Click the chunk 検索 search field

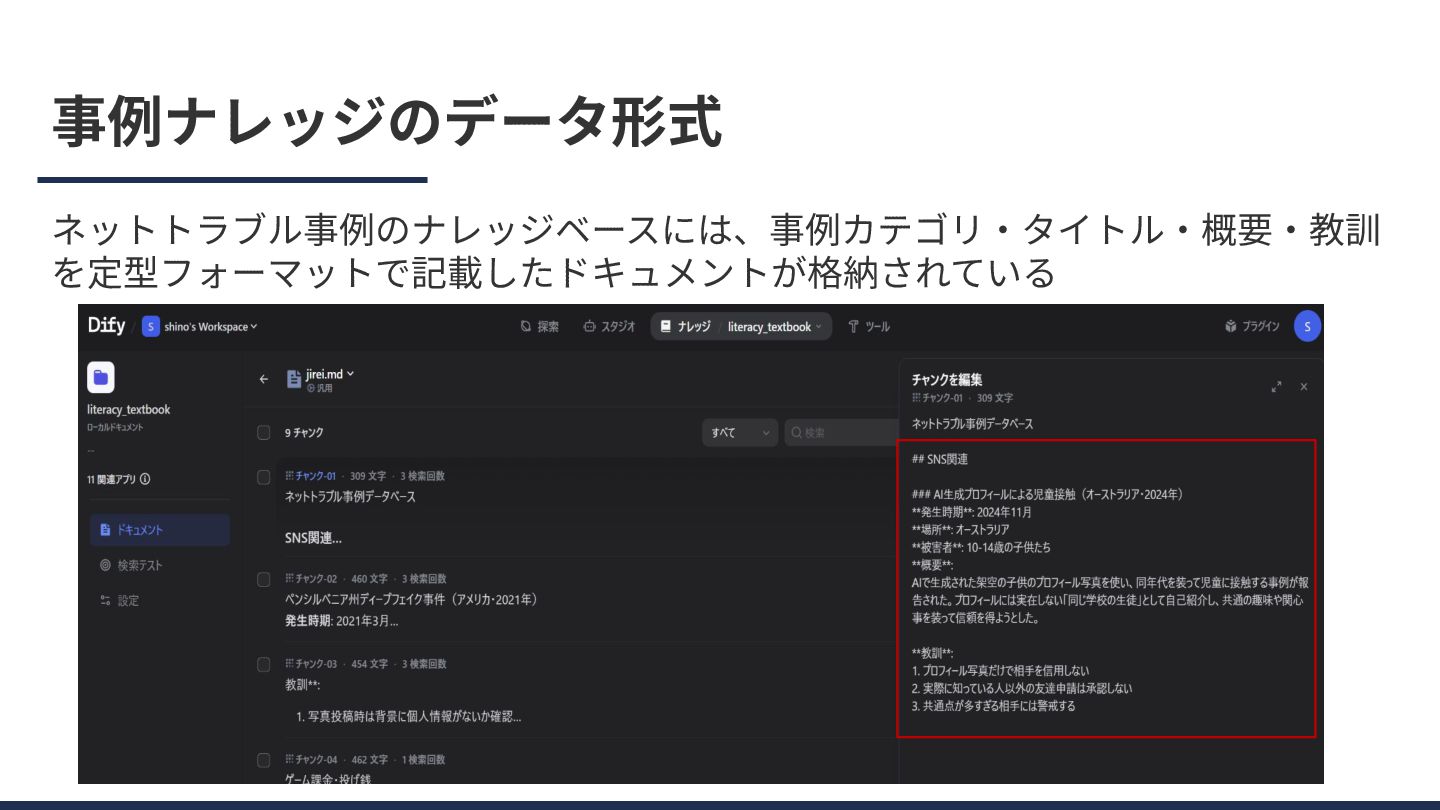coord(842,433)
